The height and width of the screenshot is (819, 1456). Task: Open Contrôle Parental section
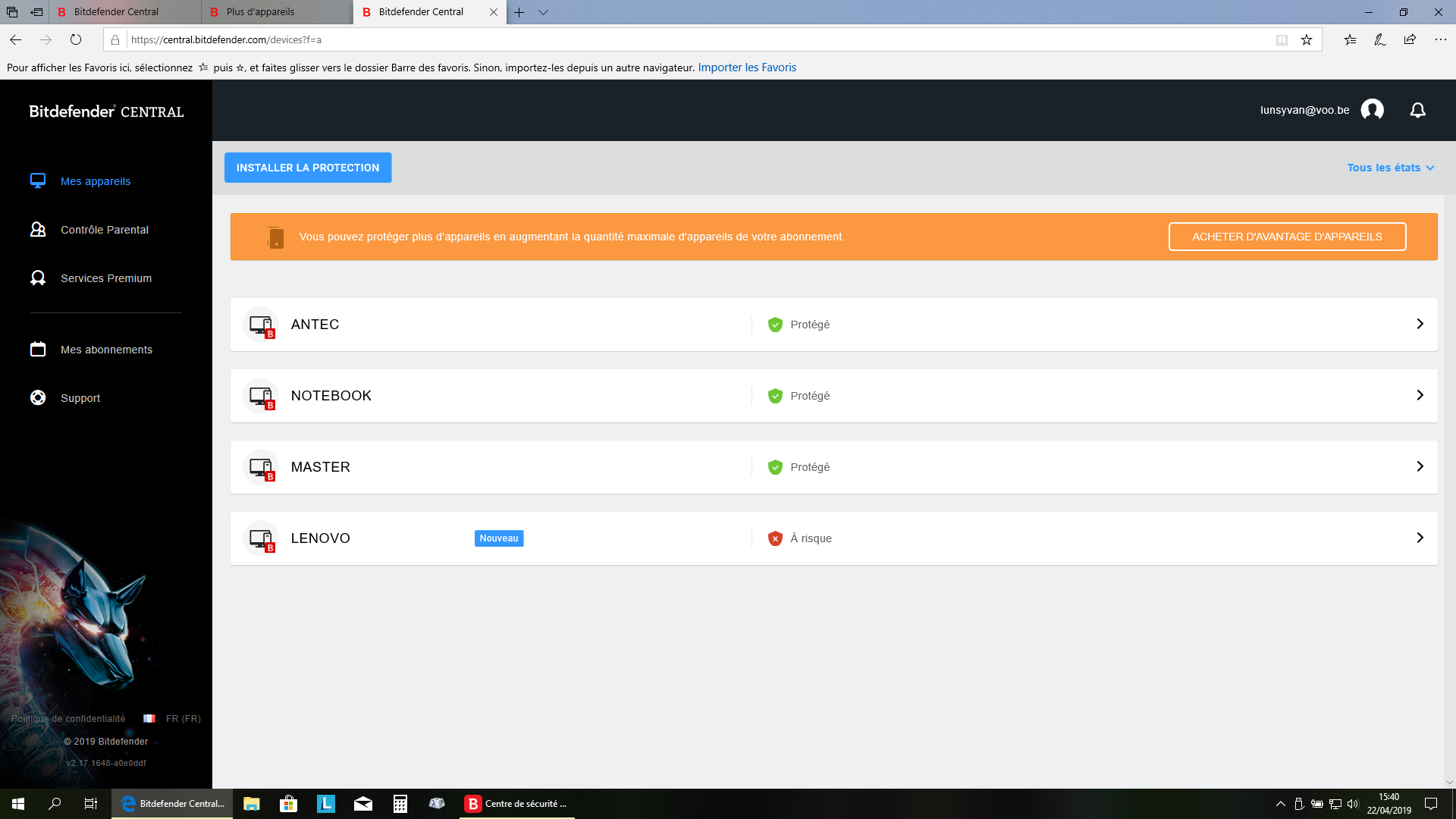pos(105,230)
